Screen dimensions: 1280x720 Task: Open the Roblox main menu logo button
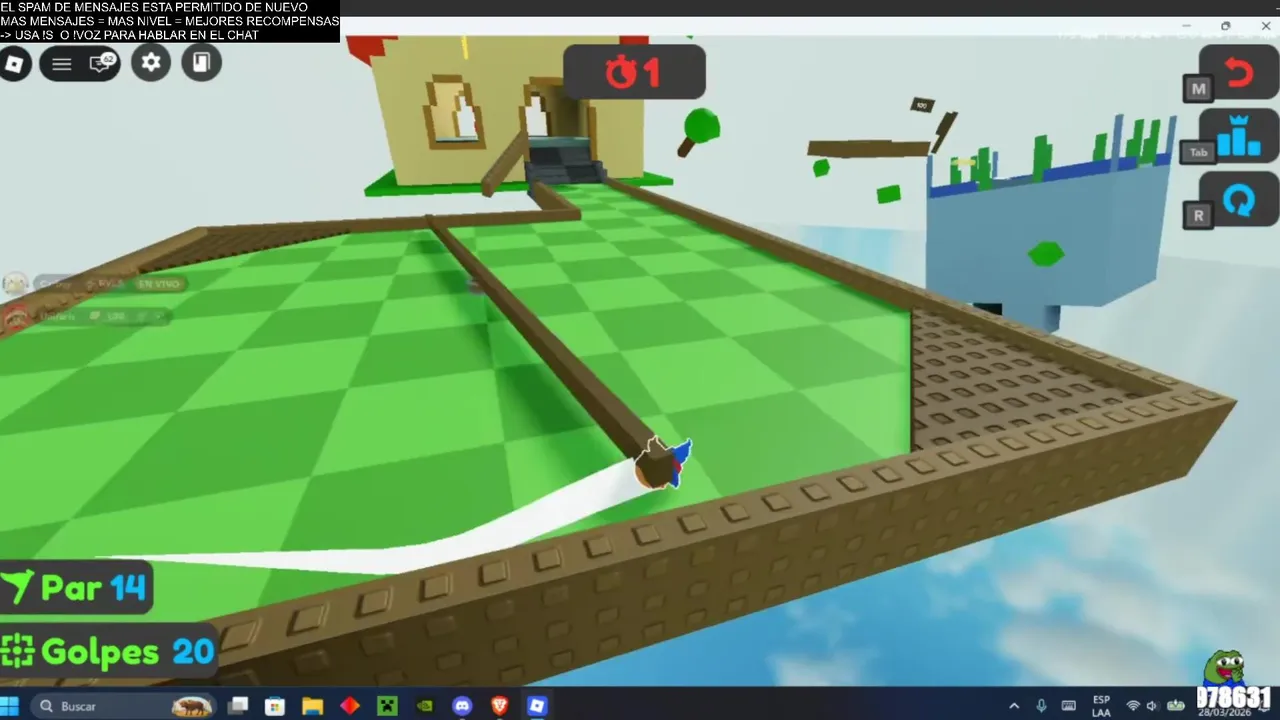[x=14, y=64]
